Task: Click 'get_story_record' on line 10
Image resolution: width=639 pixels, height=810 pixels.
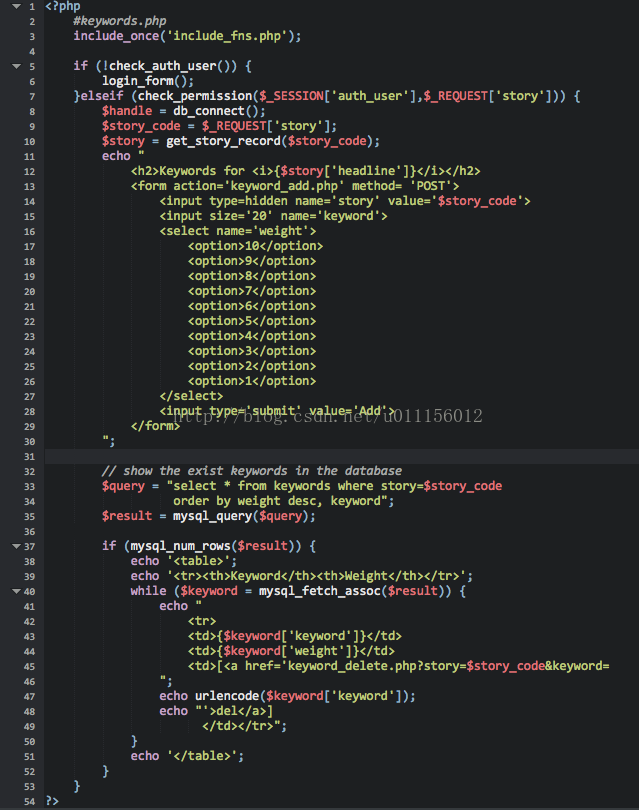Action: coord(223,141)
